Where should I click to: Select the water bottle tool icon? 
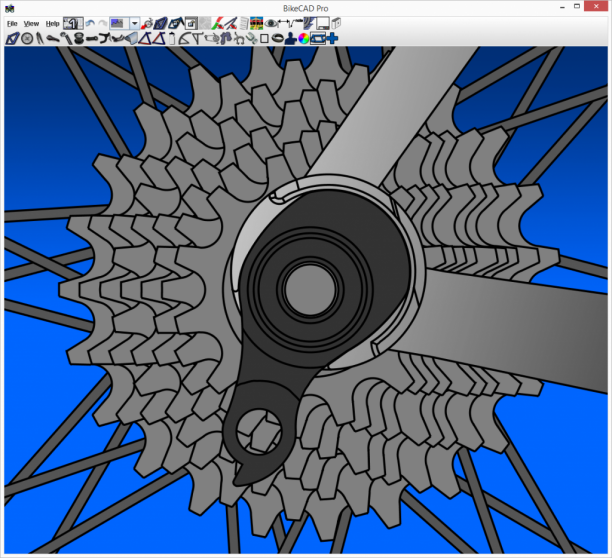click(x=171, y=39)
